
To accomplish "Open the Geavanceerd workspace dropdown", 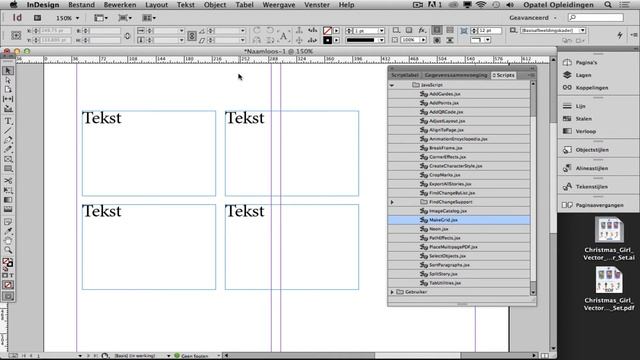I will [x=533, y=18].
